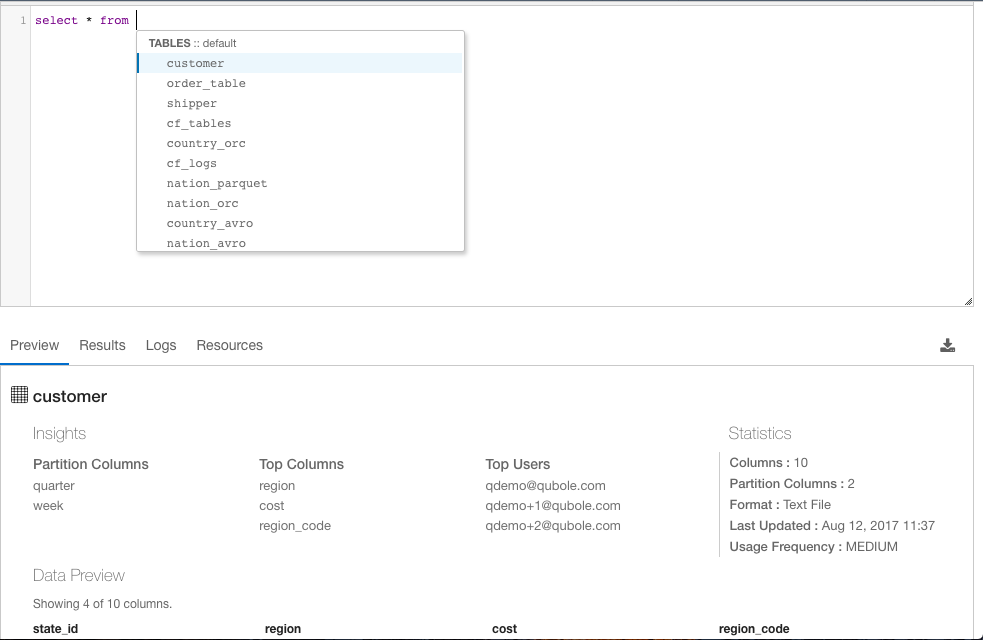Image resolution: width=983 pixels, height=640 pixels.
Task: Open the Preview tab
Action: point(34,345)
